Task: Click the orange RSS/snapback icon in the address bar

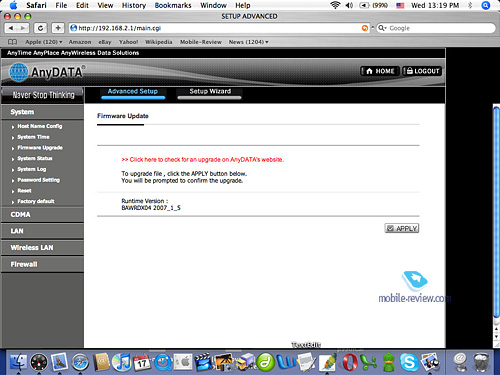Action: coord(365,28)
